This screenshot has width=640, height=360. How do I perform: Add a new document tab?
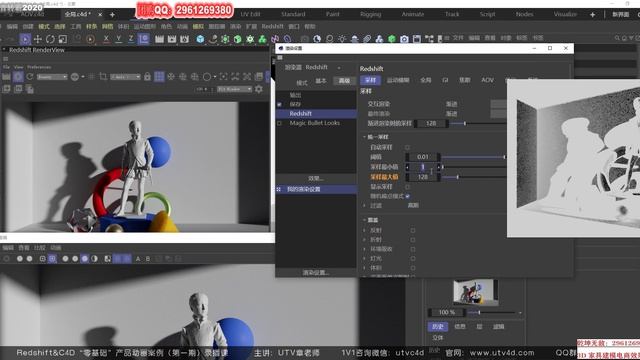(x=112, y=15)
